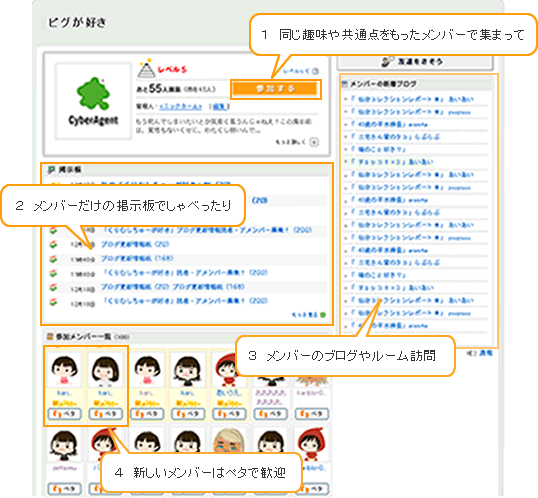
Task: Open the CyberAgent community logo image
Action: (x=93, y=101)
